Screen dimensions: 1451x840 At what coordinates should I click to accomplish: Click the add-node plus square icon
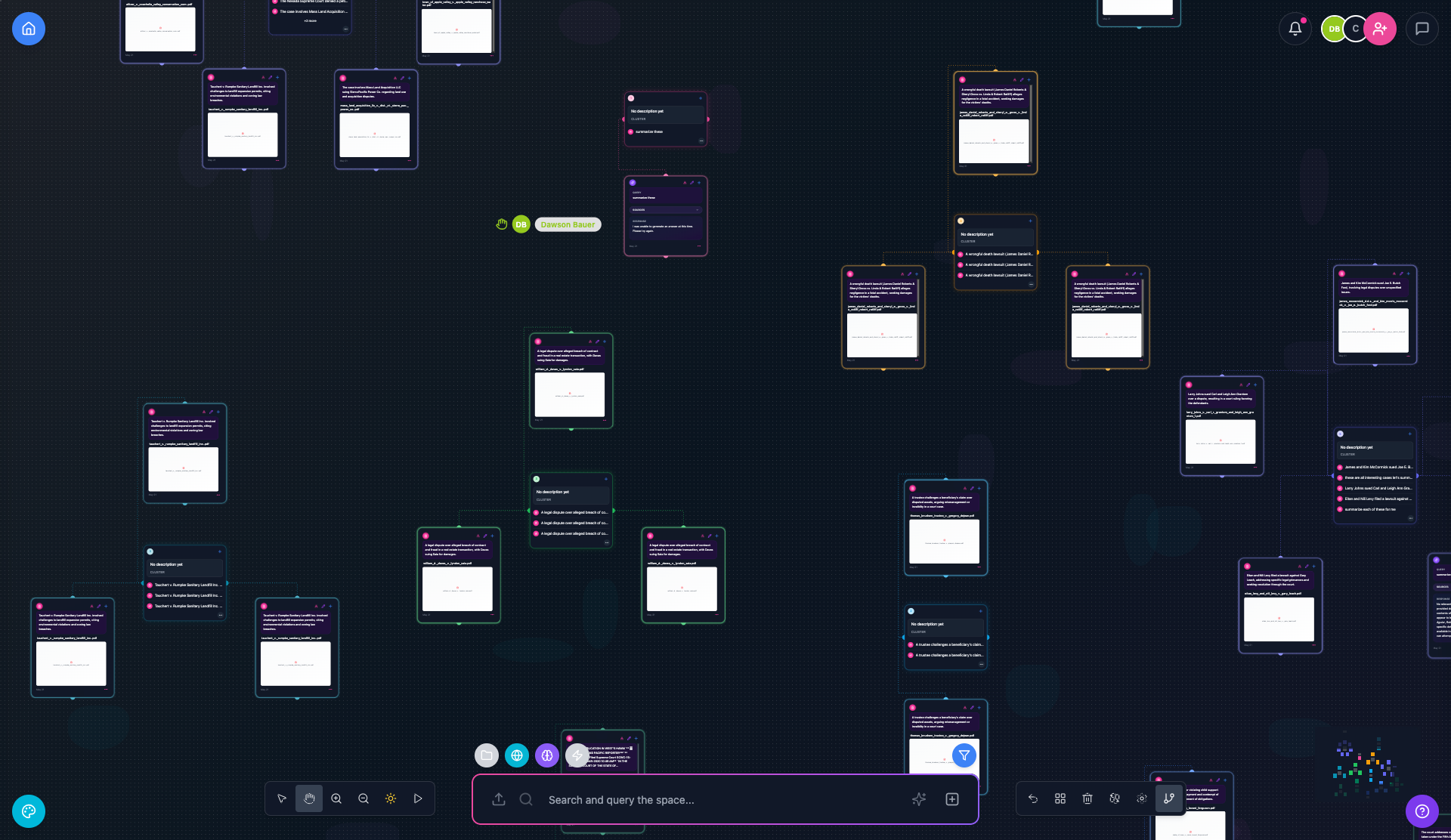pos(952,799)
